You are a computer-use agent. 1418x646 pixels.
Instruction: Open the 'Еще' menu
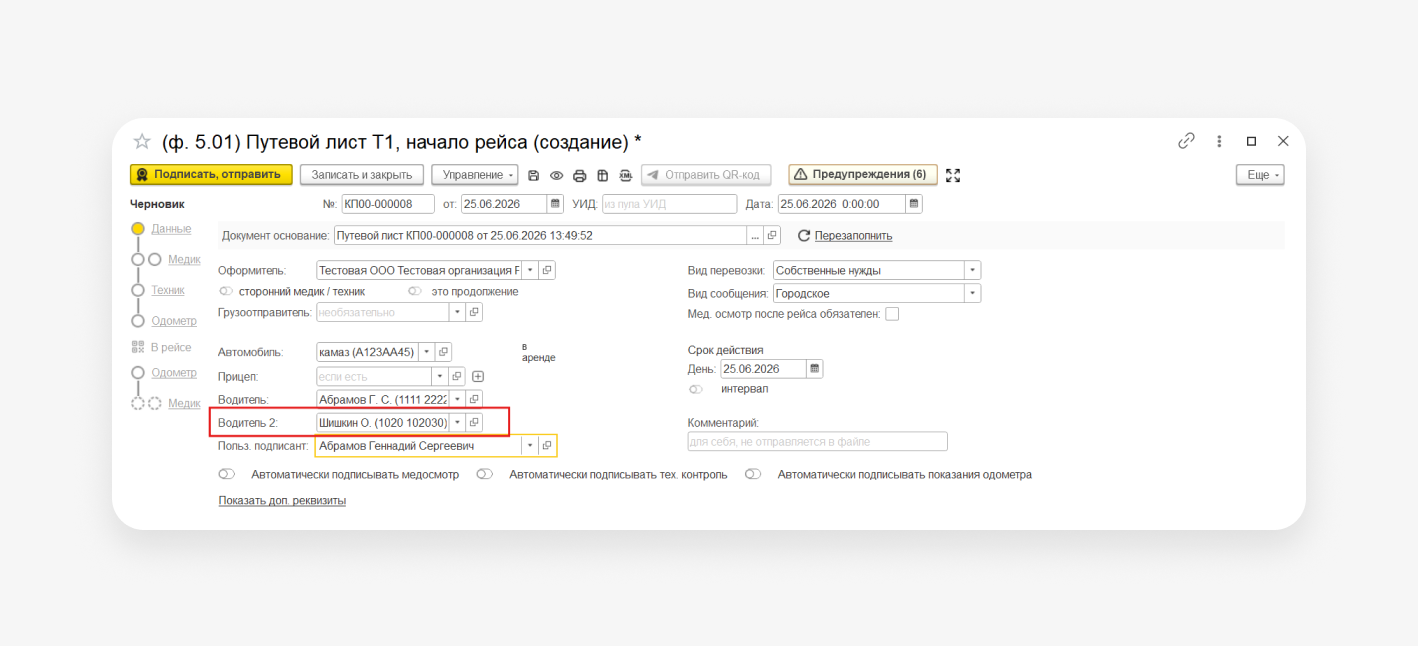click(x=1260, y=175)
